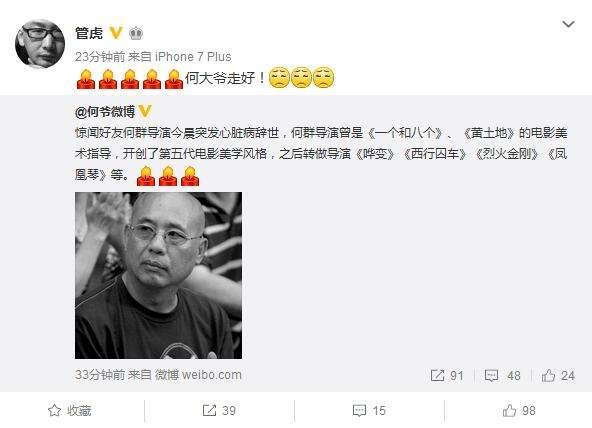
Task: Enlarge the black-and-white portrait photo
Action: pyautogui.click(x=159, y=275)
